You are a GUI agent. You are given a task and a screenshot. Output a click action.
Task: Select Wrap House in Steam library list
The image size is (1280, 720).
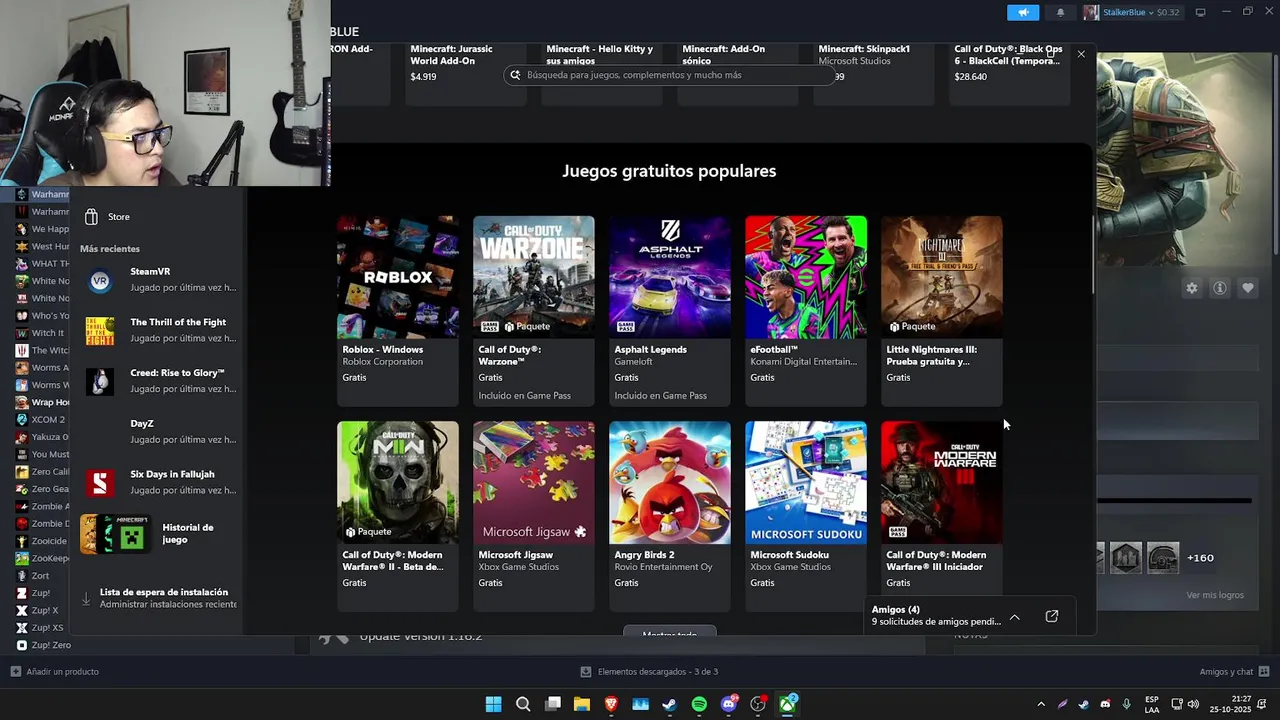click(x=42, y=402)
